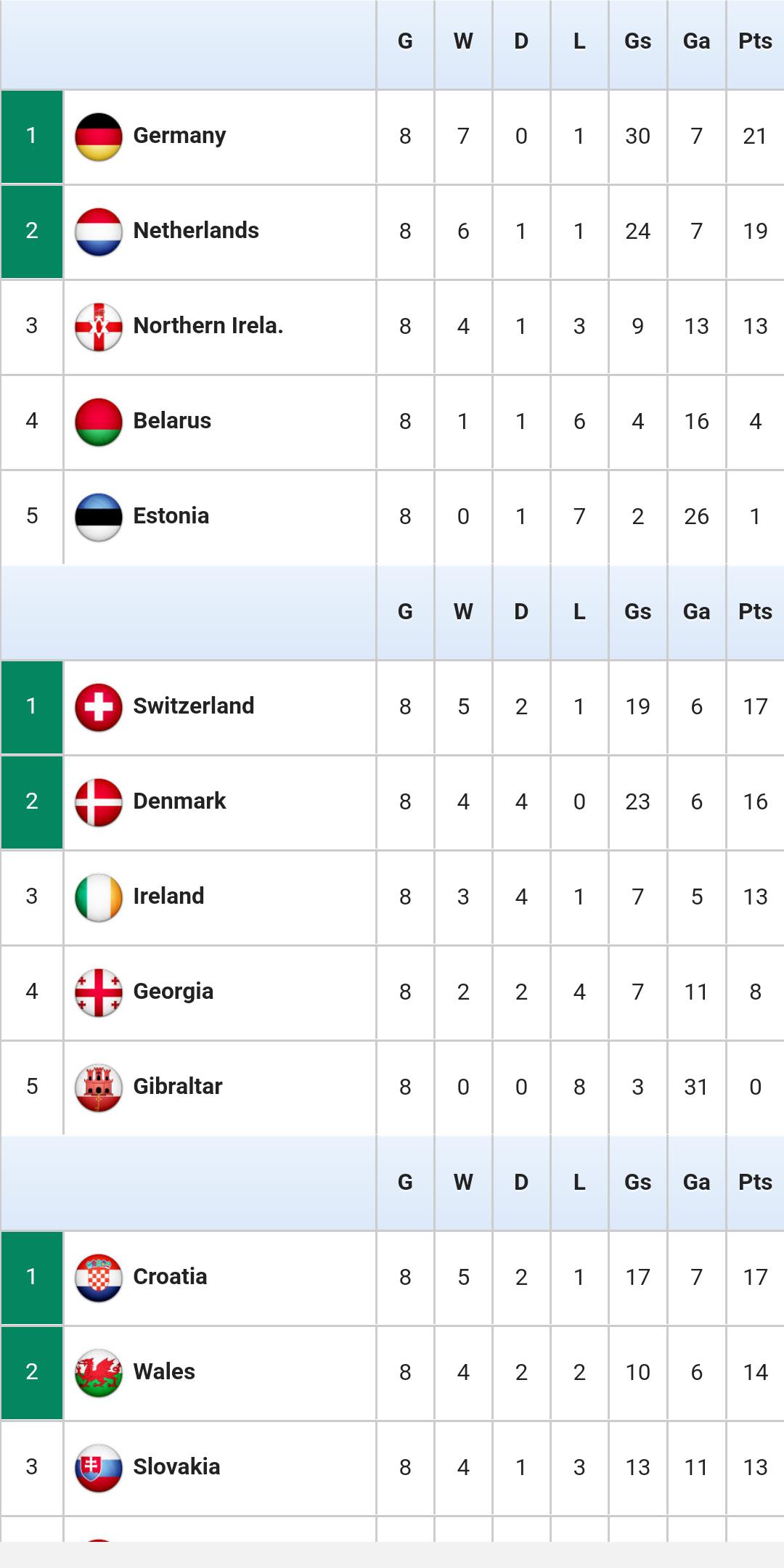784x1568 pixels.
Task: Tap Germany's 21 points cell
Action: (x=755, y=136)
